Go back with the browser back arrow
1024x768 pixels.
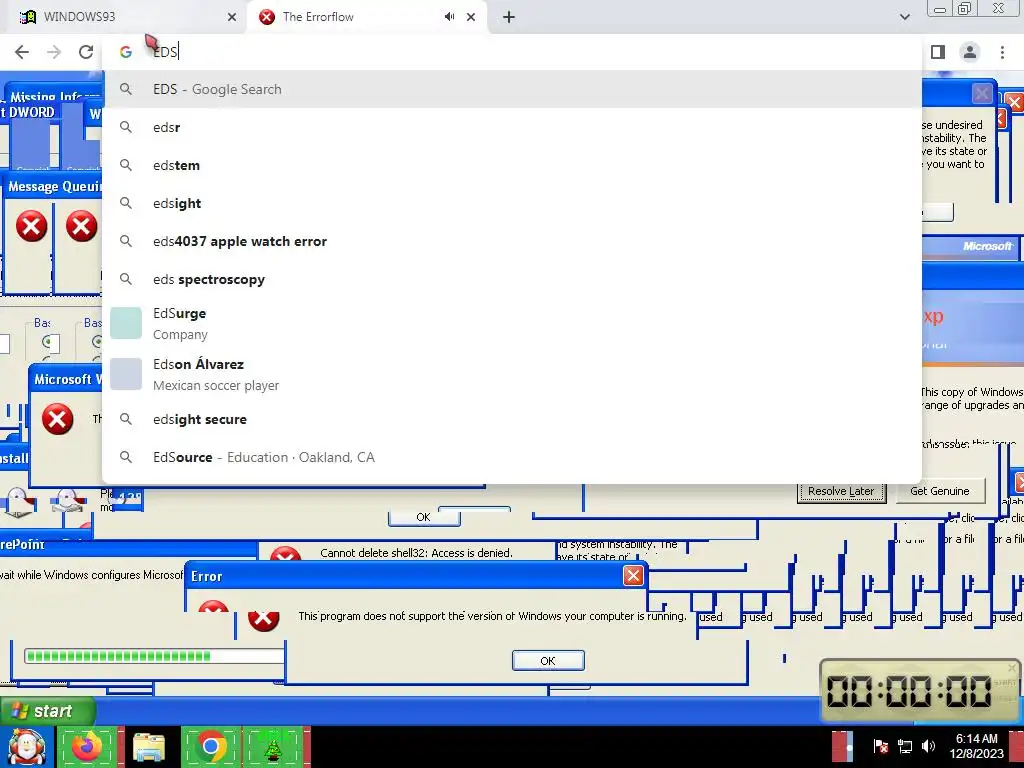click(22, 52)
